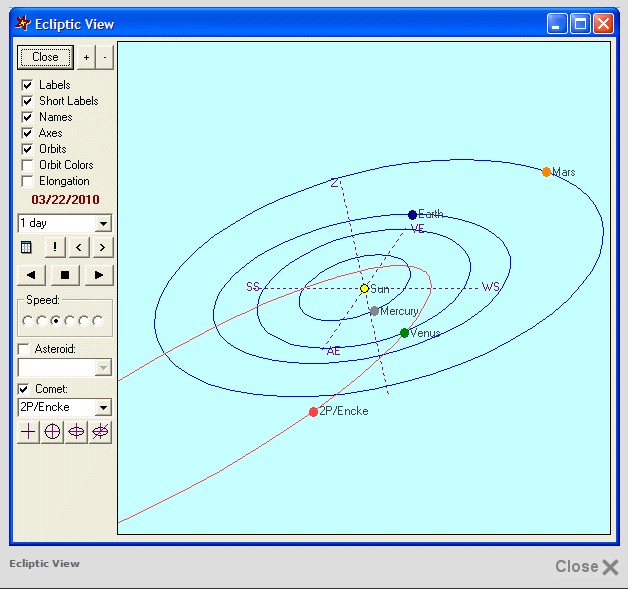The width and height of the screenshot is (628, 589).
Task: Click the ellipse-with-crosshair view icon
Action: click(76, 432)
